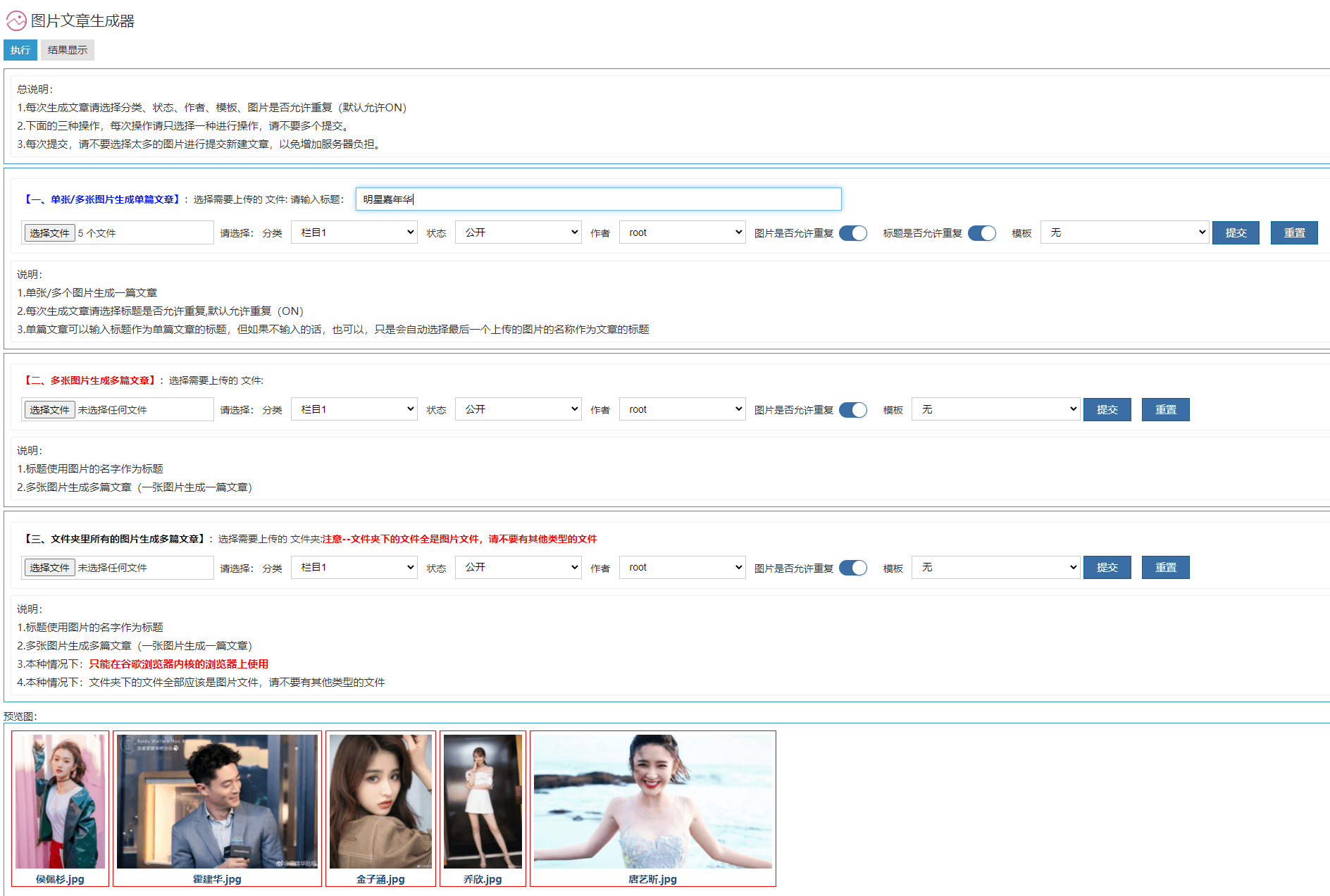Open the 乔欣.jpg preview image

483,802
